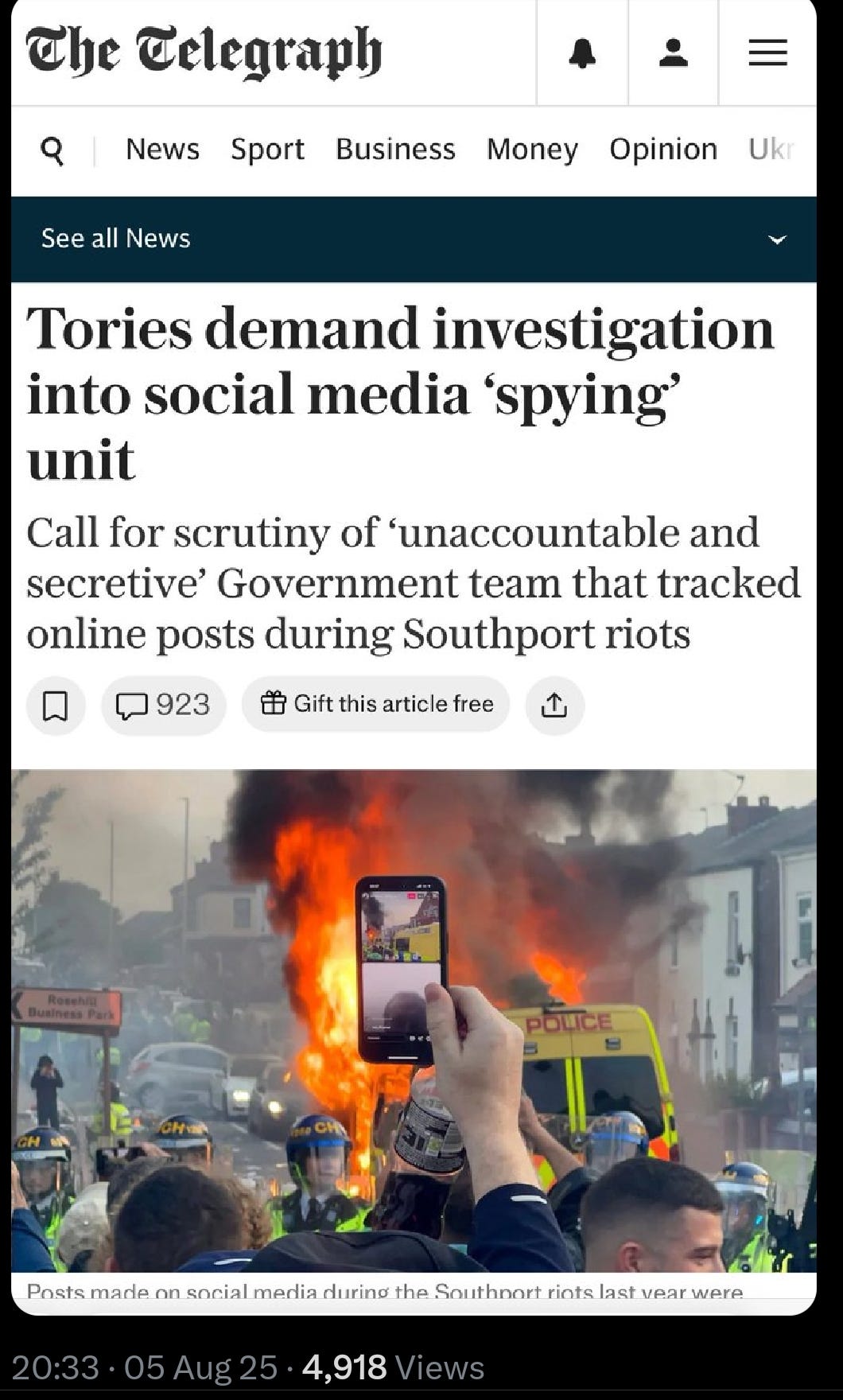Open the 923 comments

pyautogui.click(x=163, y=705)
